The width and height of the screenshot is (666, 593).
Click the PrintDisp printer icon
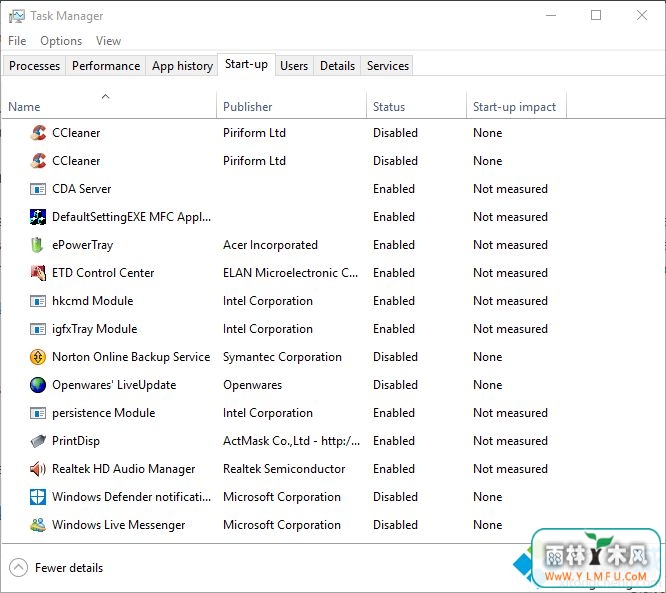point(38,441)
